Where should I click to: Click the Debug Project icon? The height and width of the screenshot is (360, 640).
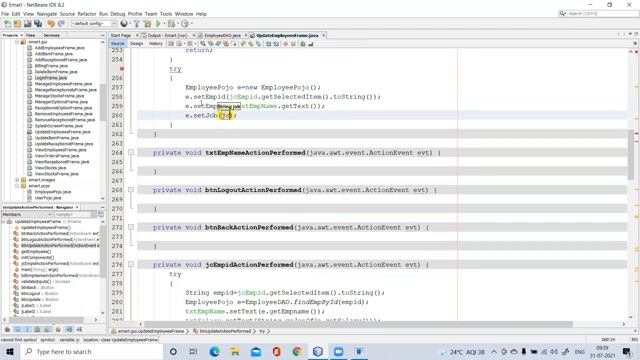(171, 24)
